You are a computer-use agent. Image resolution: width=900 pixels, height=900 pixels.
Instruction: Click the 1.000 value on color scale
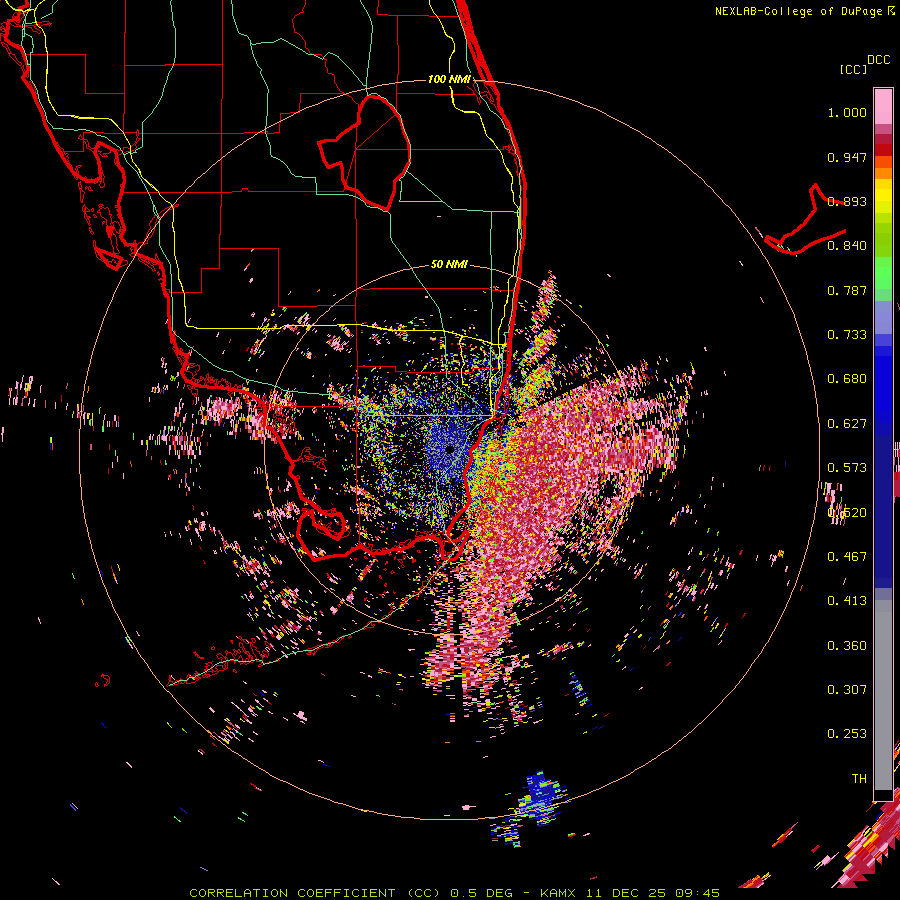(847, 112)
